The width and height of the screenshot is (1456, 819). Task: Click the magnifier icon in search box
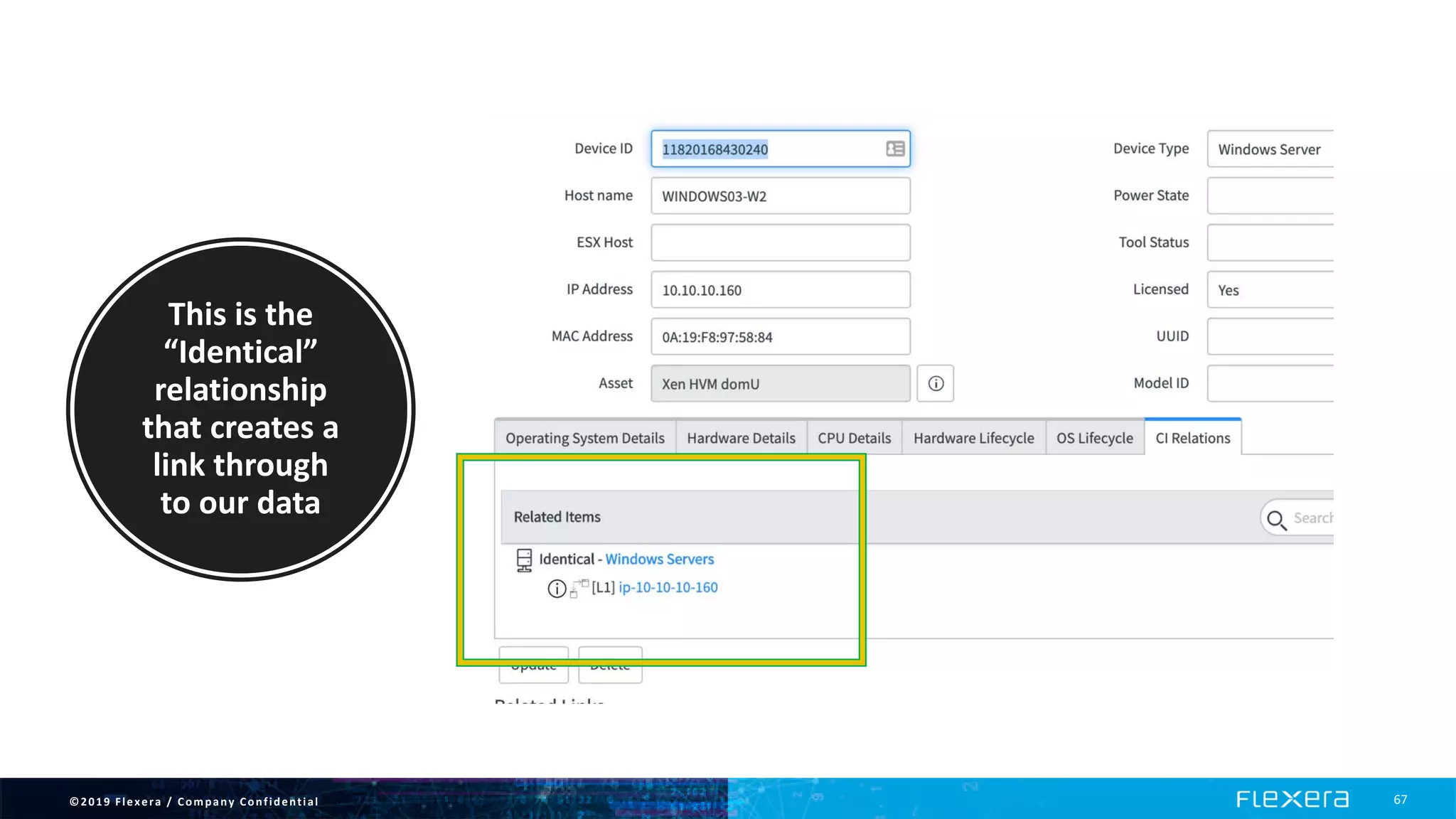click(x=1277, y=520)
